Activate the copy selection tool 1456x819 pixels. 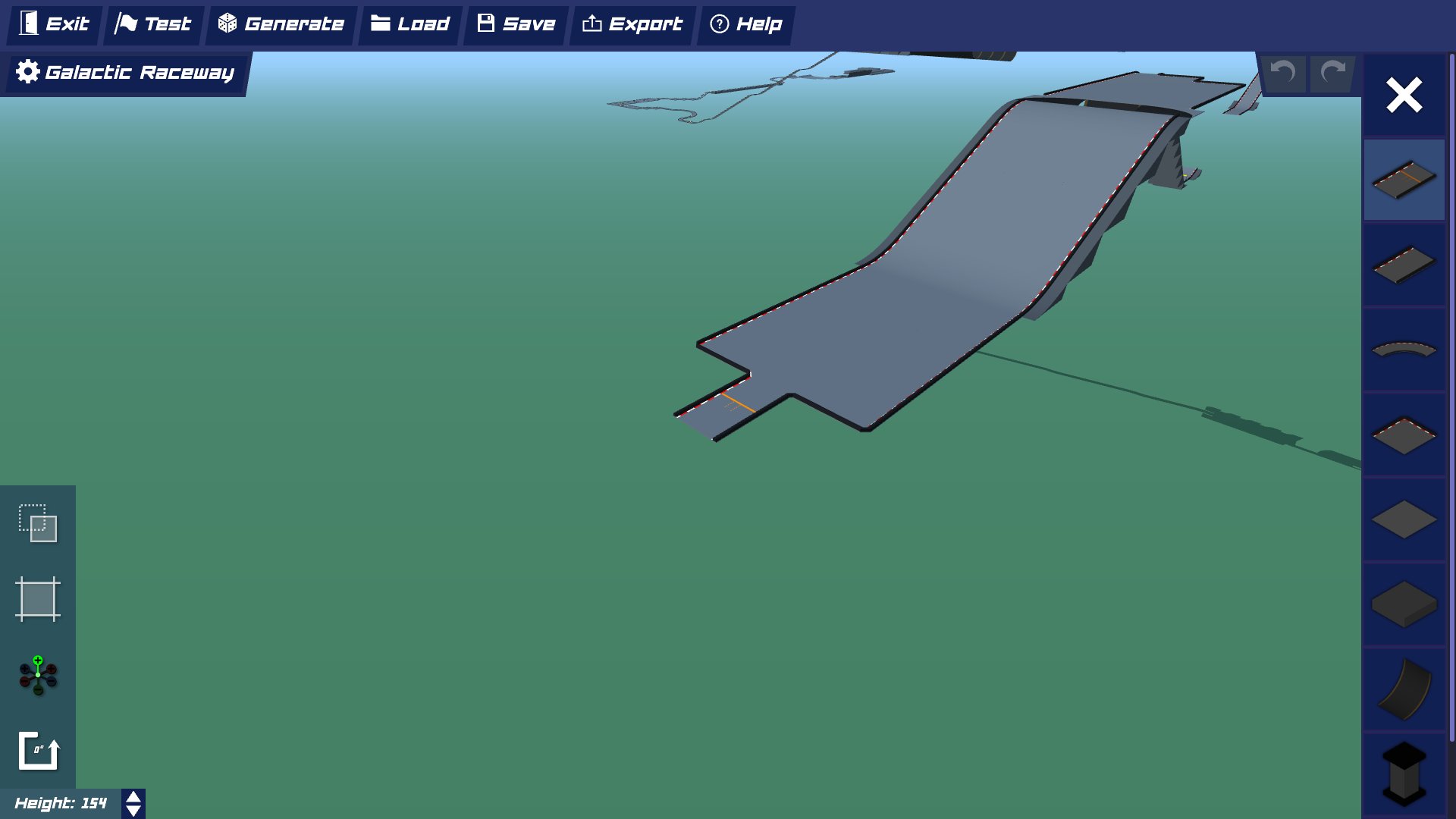tap(38, 523)
